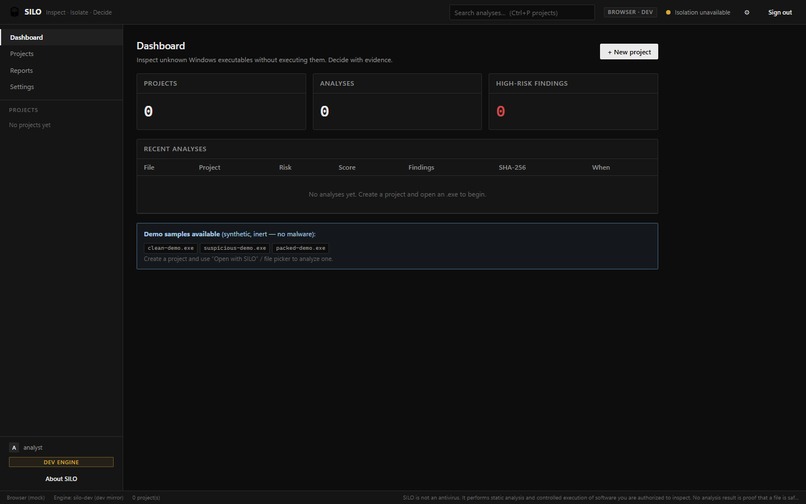Go to Projects in the sidebar
The image size is (806, 504).
[61, 53]
